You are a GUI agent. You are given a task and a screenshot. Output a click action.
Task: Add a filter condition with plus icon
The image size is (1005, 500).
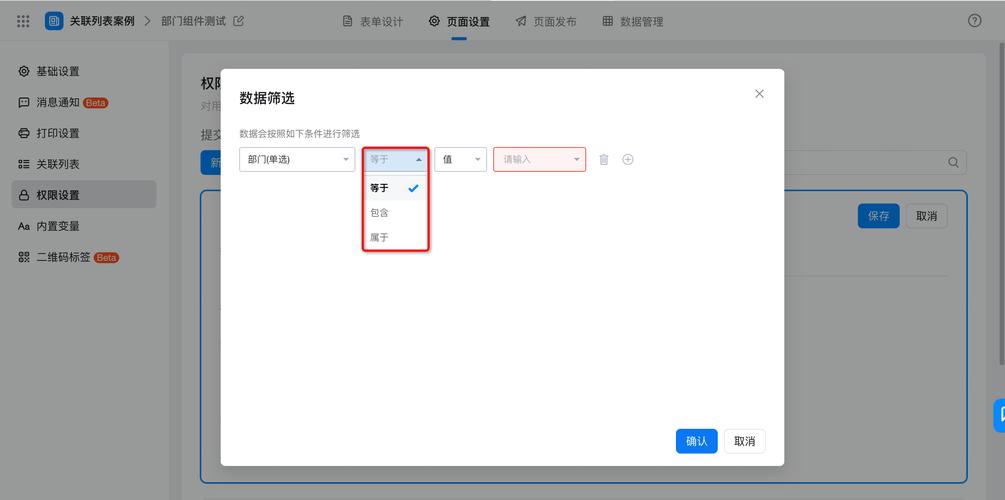tap(628, 160)
